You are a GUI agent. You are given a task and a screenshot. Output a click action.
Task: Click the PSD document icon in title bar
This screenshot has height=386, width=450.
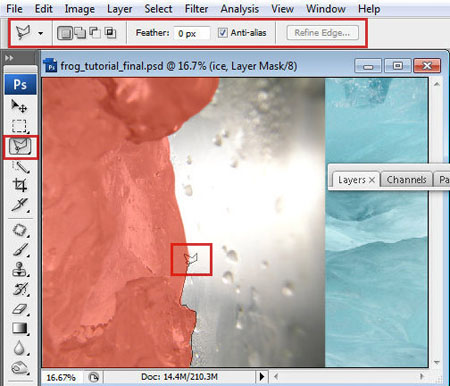[51, 66]
